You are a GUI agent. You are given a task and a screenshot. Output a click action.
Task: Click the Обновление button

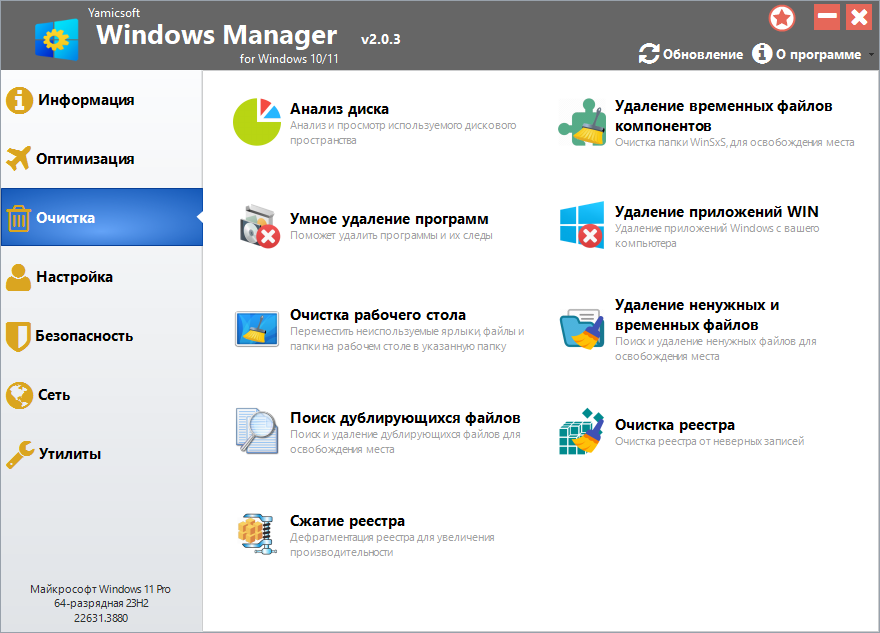coord(691,54)
